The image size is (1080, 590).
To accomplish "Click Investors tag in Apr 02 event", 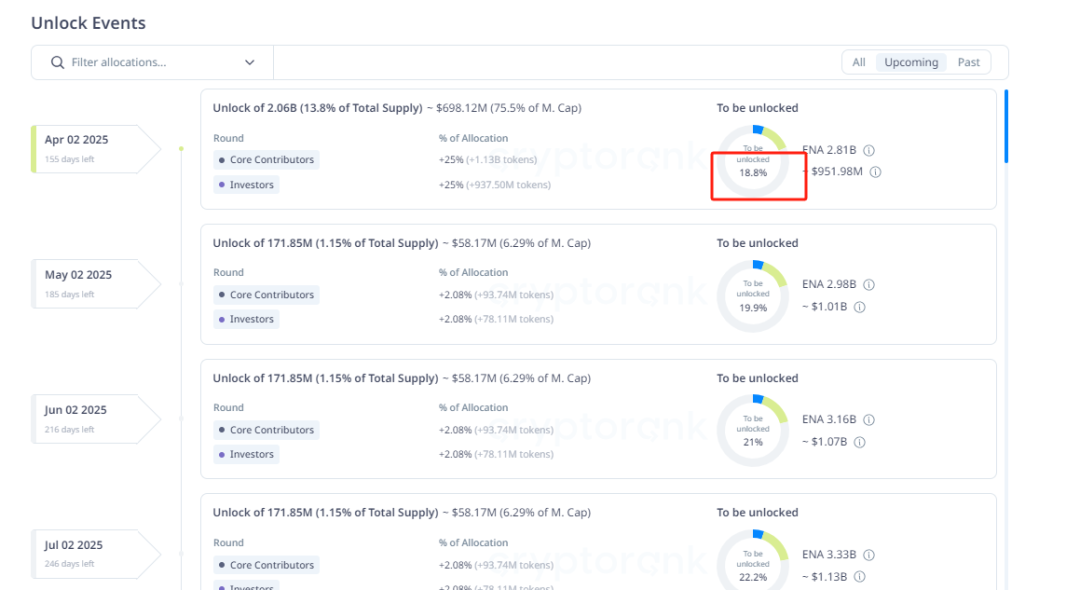I will (x=246, y=185).
